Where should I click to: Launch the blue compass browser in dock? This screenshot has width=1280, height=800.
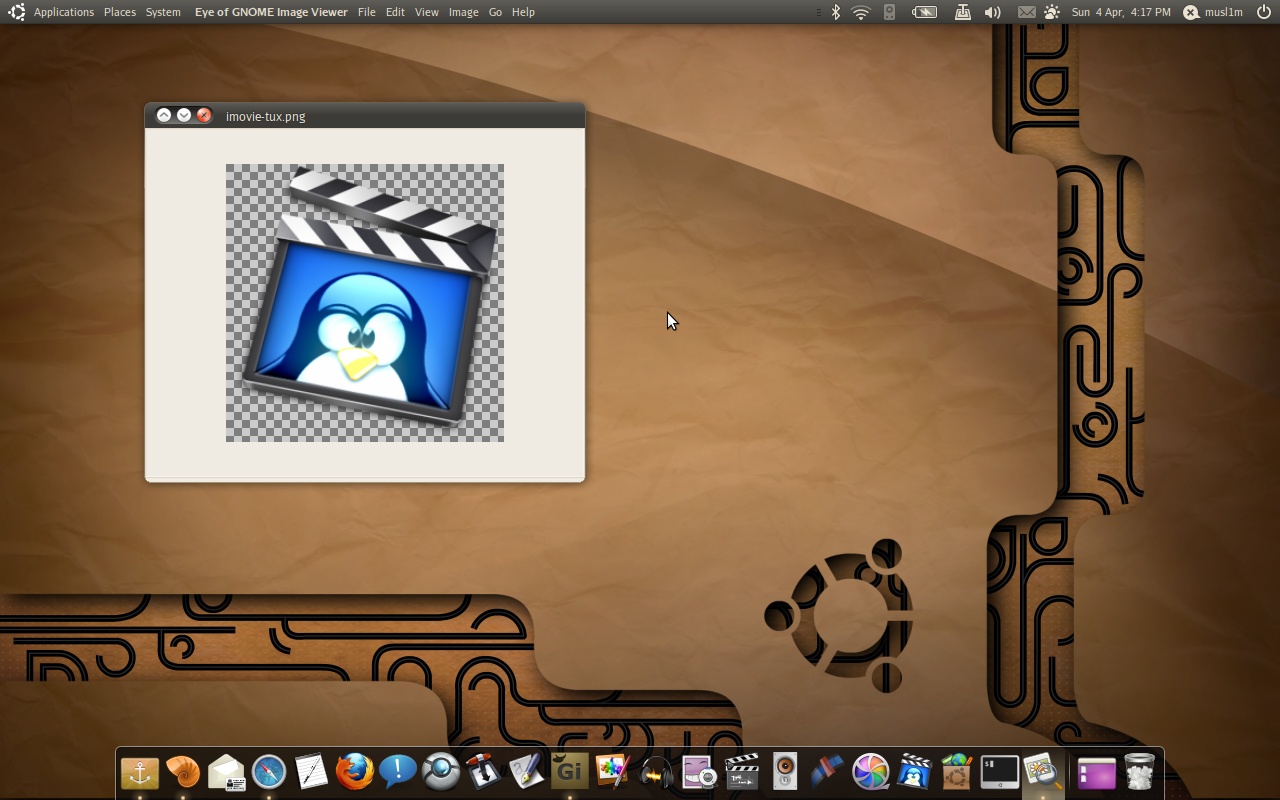(x=269, y=772)
